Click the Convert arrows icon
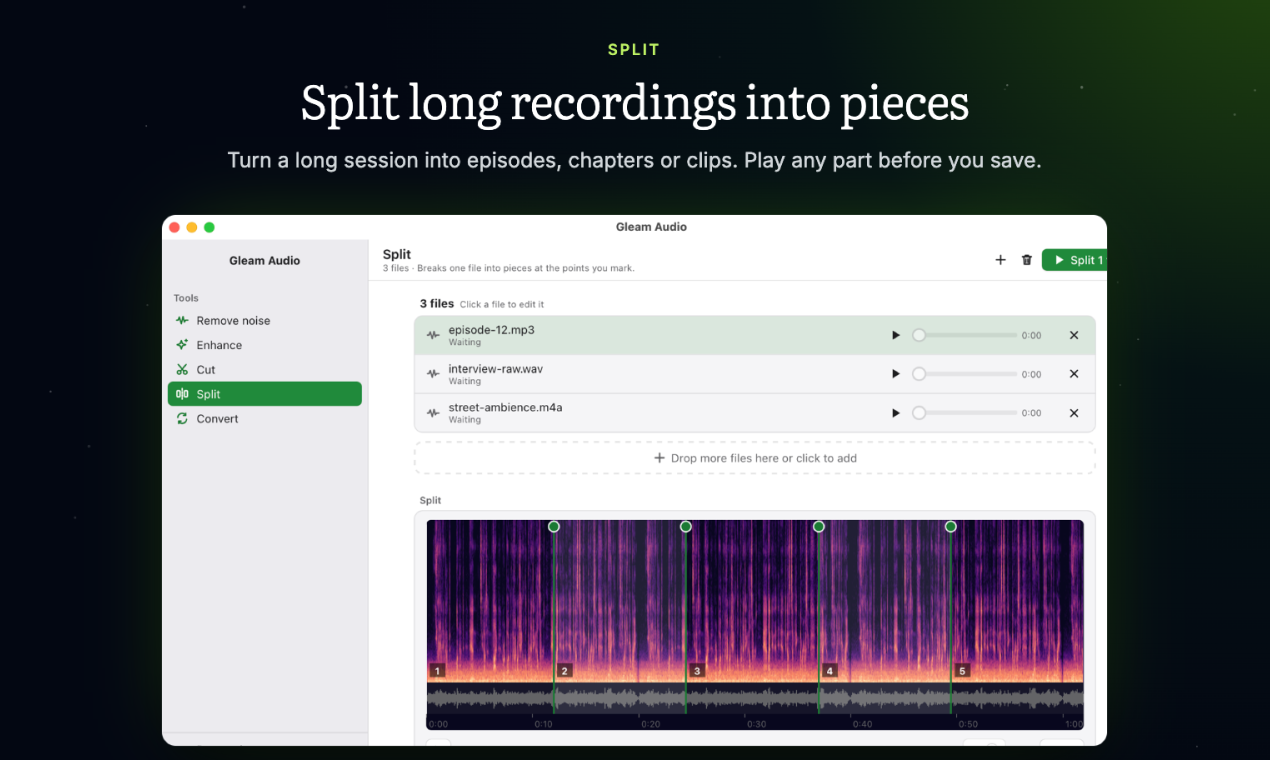 [182, 419]
